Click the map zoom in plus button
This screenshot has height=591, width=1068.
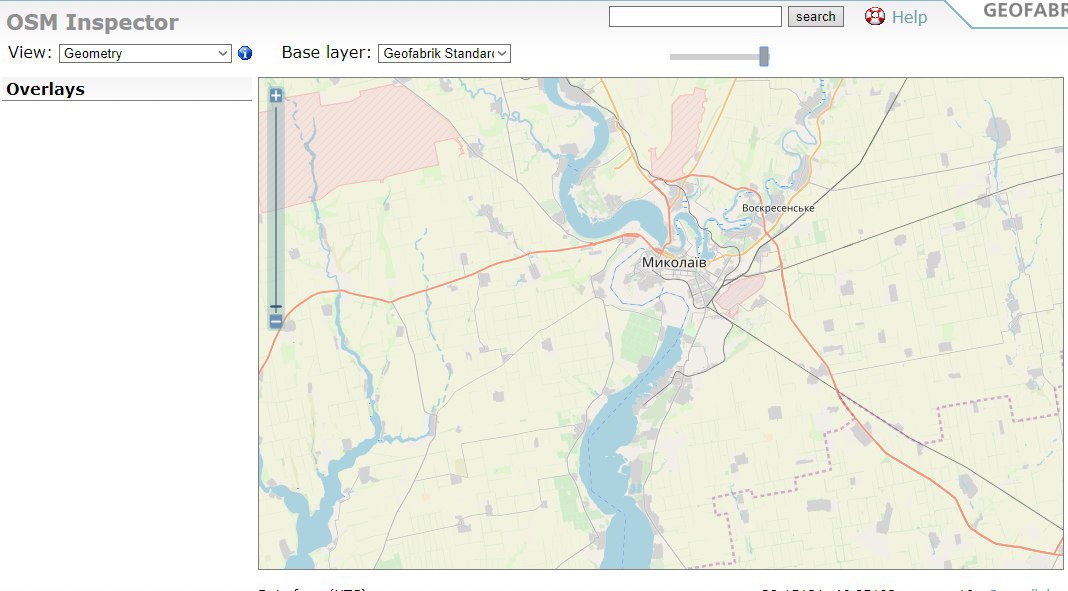pyautogui.click(x=276, y=95)
